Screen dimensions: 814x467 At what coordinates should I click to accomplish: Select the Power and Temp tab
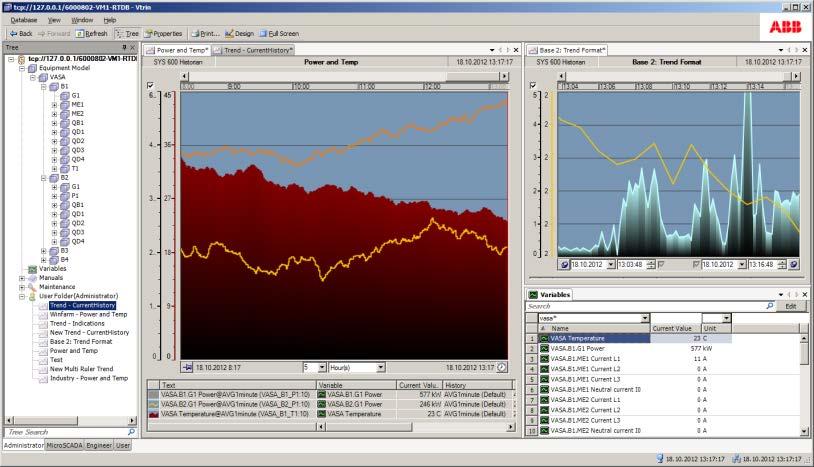(x=178, y=50)
